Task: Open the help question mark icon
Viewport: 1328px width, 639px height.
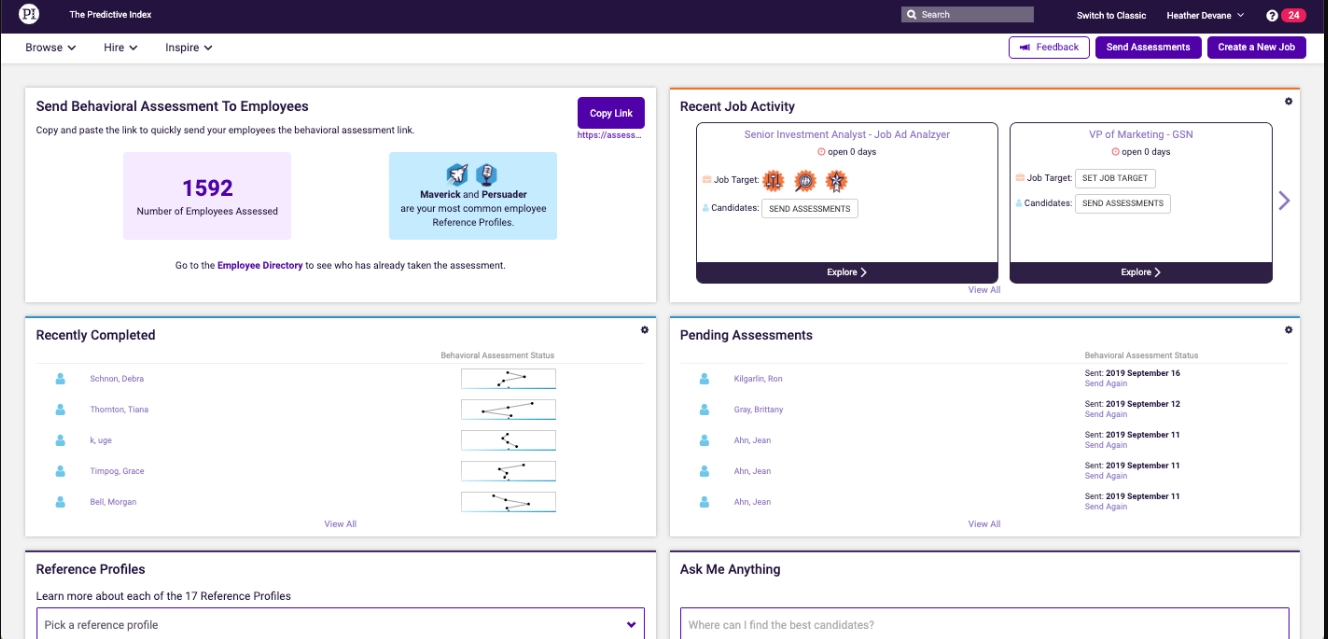Action: (1272, 15)
